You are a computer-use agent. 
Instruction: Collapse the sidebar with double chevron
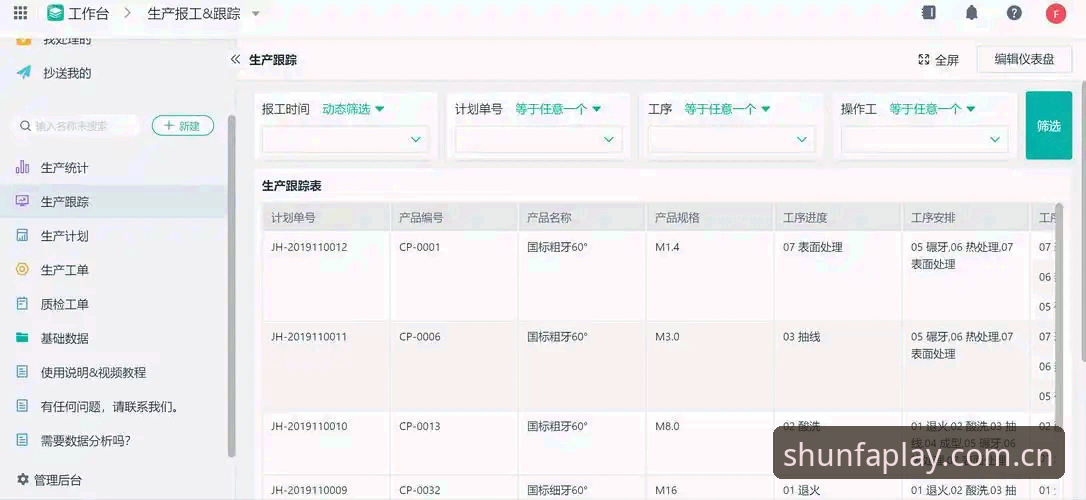click(x=235, y=60)
